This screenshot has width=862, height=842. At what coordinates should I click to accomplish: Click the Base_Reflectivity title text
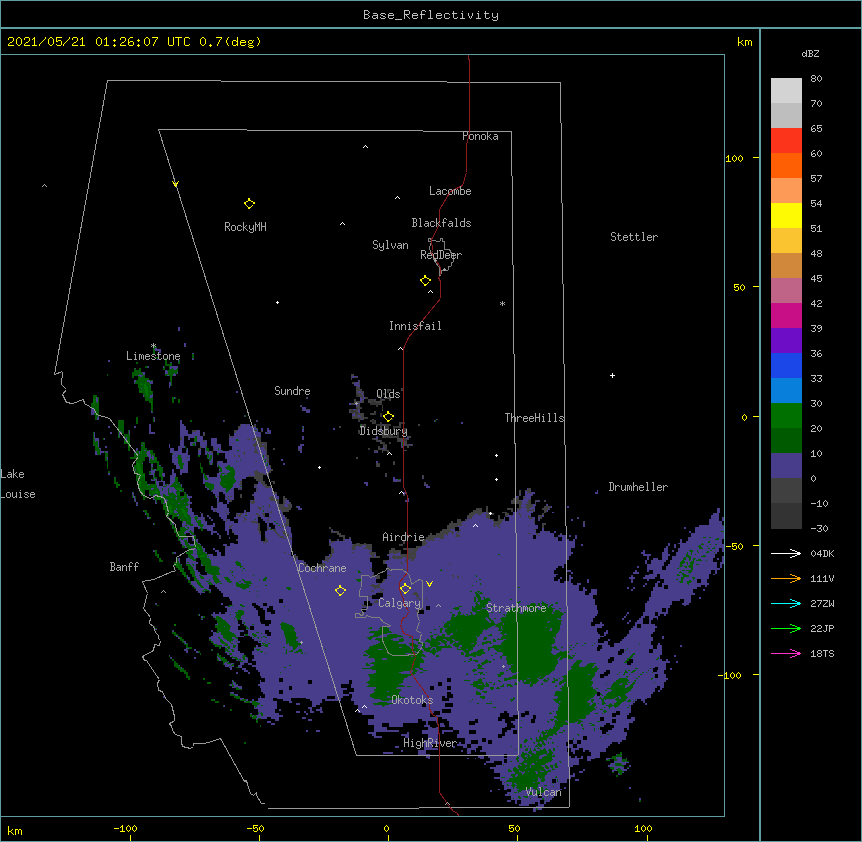[430, 15]
